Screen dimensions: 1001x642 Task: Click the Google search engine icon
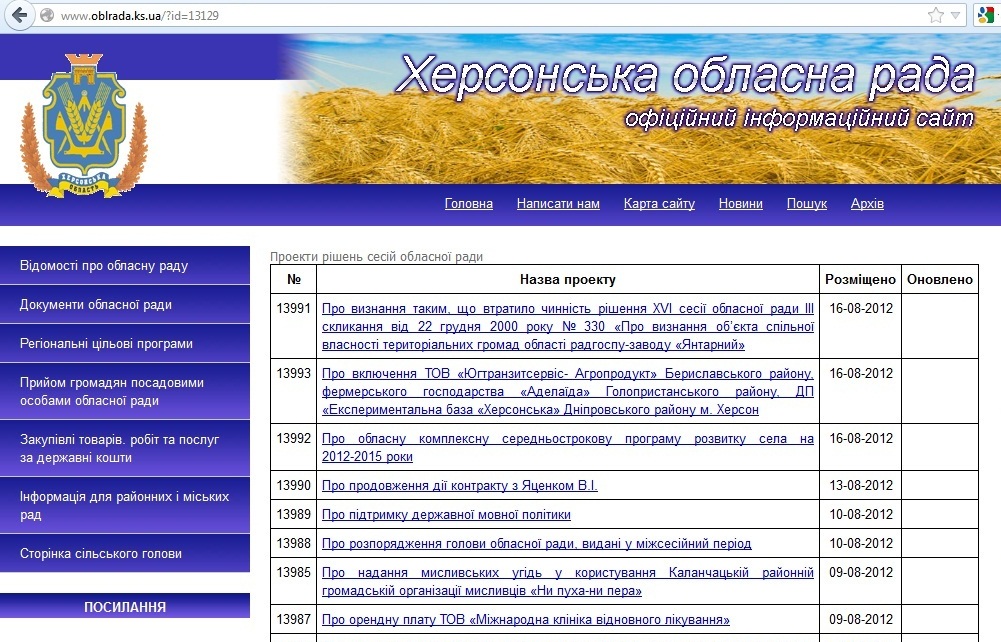[986, 15]
